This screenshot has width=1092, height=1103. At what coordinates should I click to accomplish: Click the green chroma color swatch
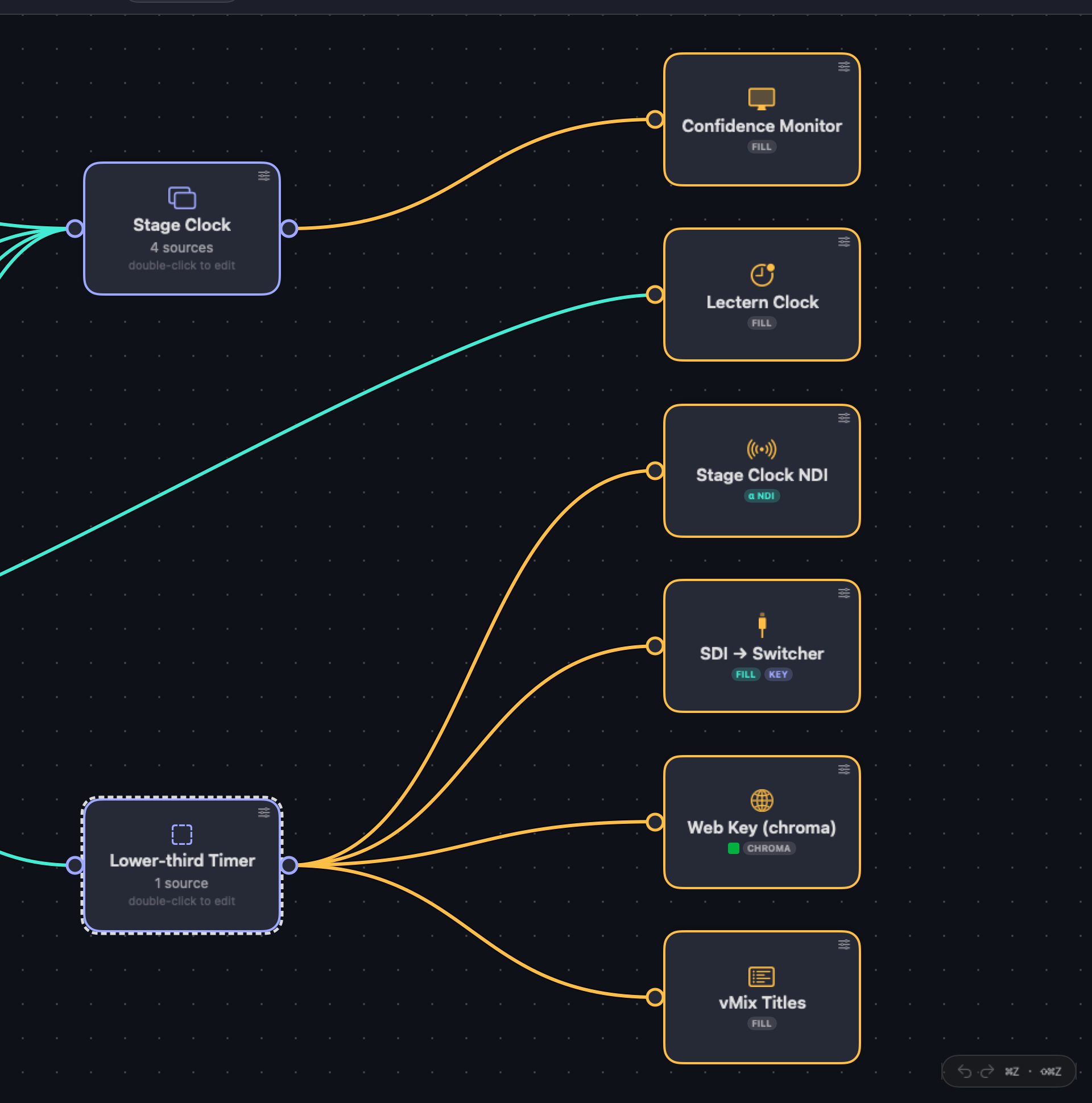(x=734, y=848)
